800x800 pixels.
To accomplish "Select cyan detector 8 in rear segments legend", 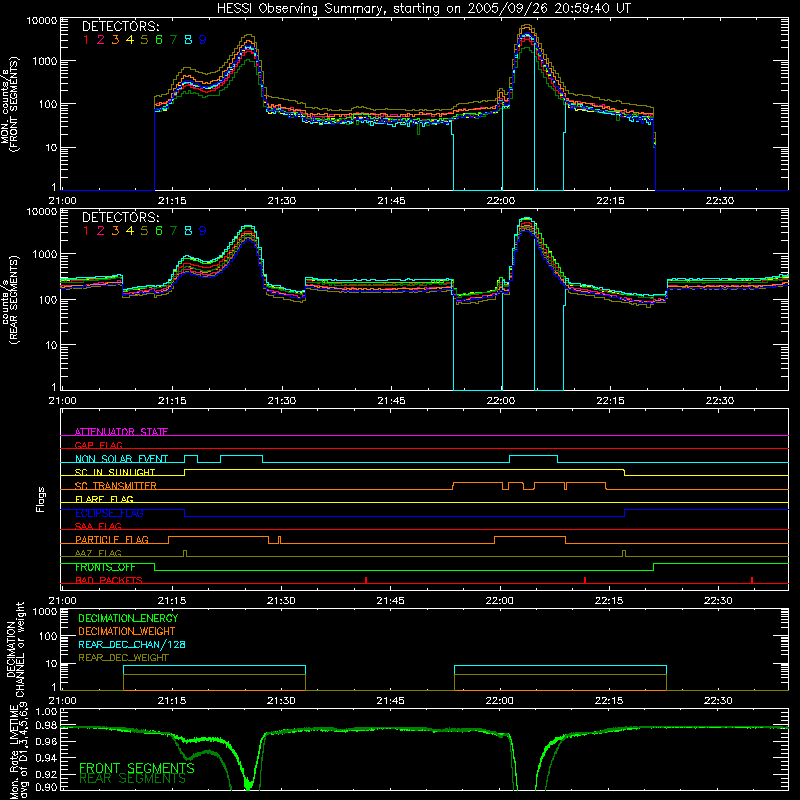I will click(x=188, y=231).
